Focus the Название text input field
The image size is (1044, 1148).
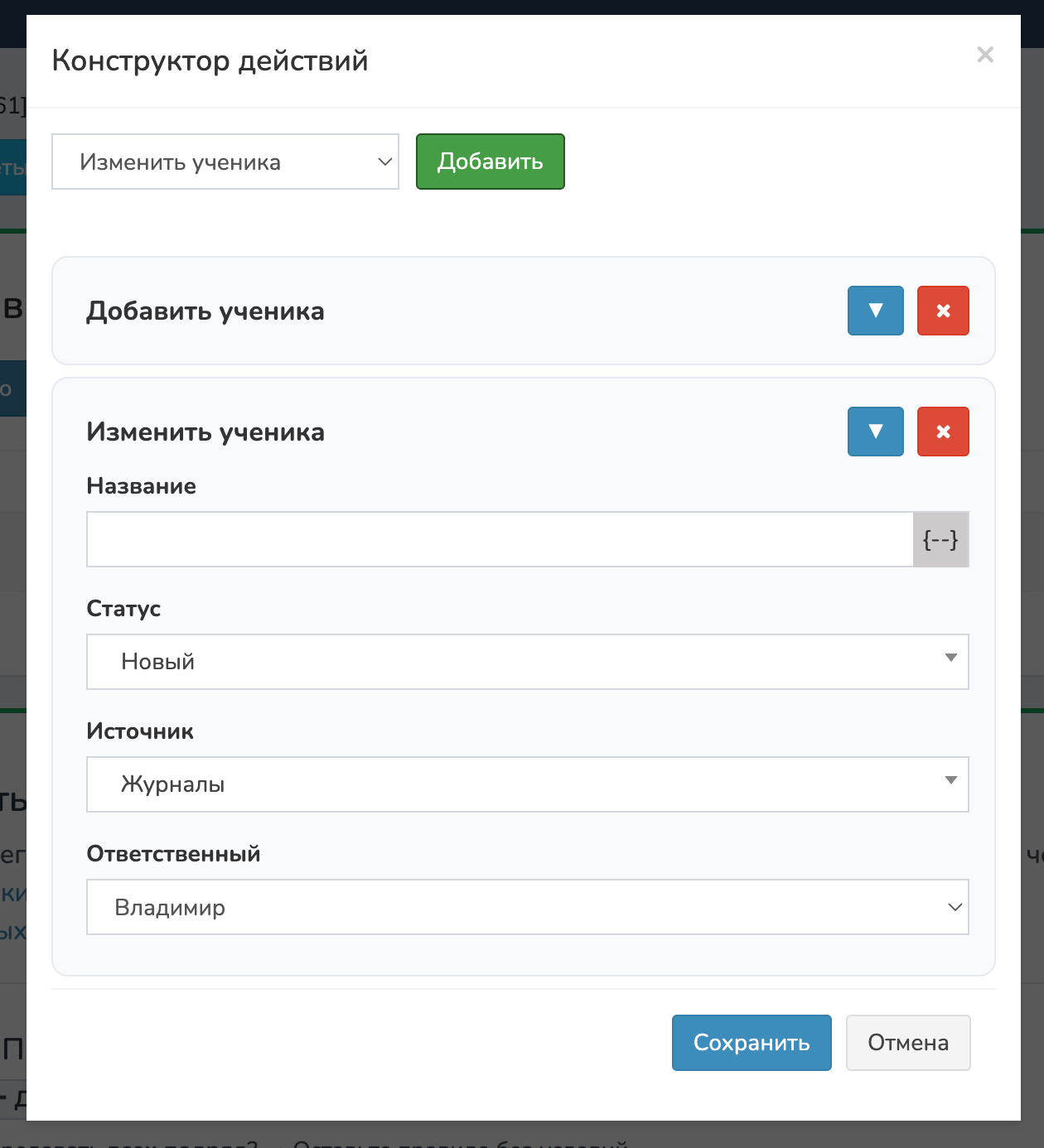click(x=500, y=539)
